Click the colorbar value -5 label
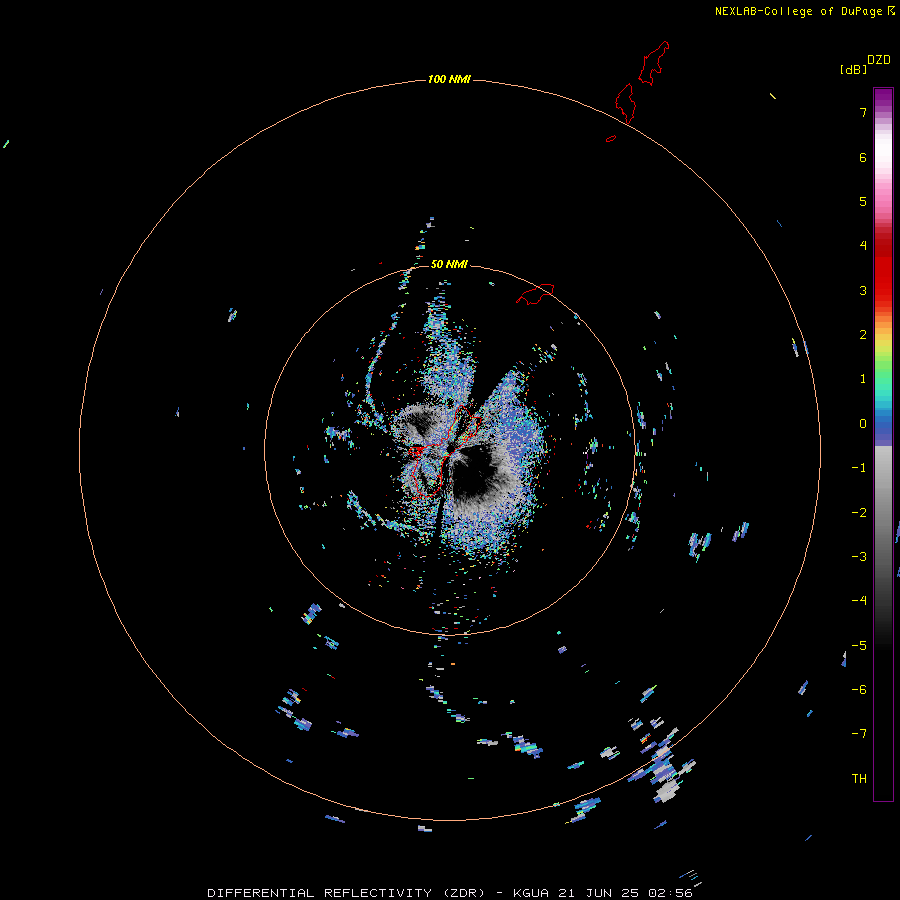Image resolution: width=900 pixels, height=900 pixels. pyautogui.click(x=859, y=646)
